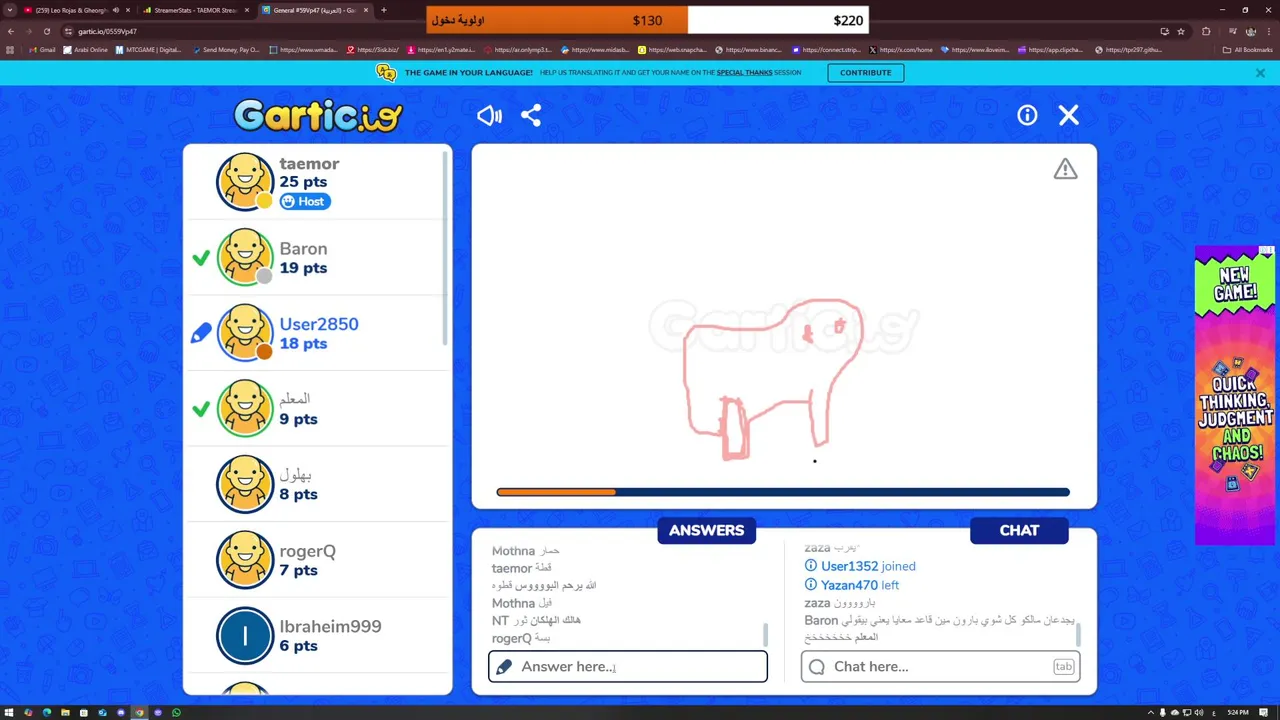
Task: Switch to the StreamerStats TAEMOR browser tab
Action: coord(196,10)
